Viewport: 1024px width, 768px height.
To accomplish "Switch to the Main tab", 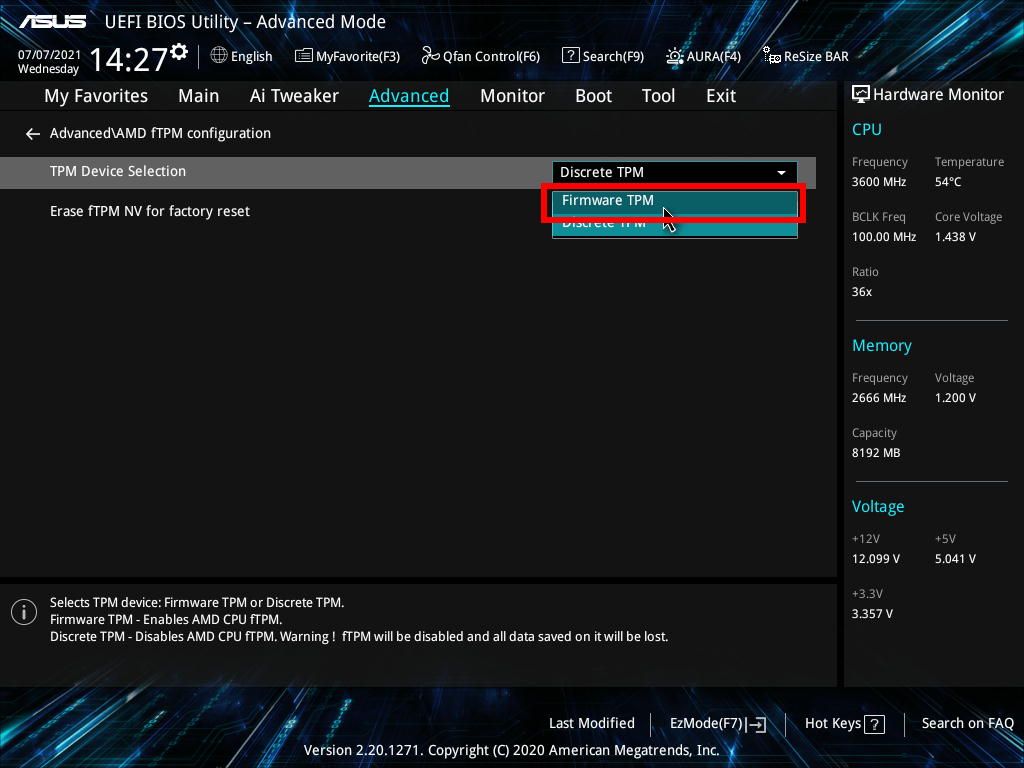I will [x=199, y=96].
